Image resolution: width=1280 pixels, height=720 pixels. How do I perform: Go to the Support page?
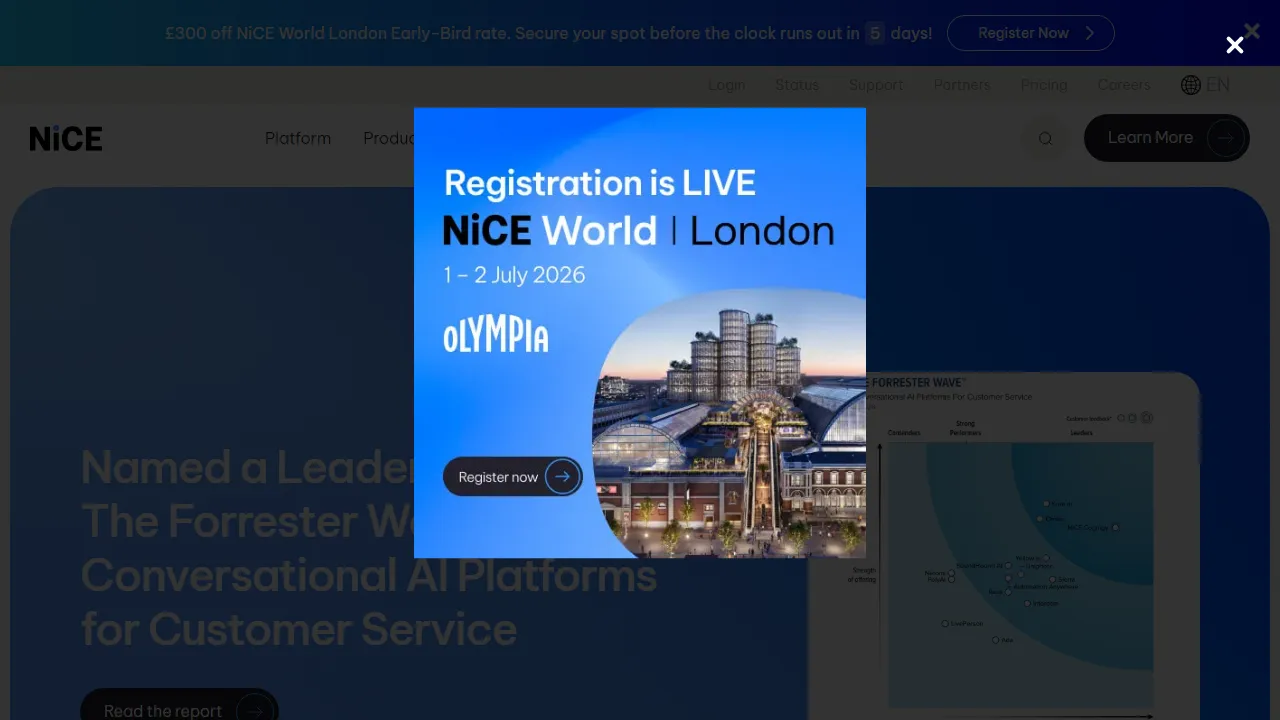pos(876,85)
